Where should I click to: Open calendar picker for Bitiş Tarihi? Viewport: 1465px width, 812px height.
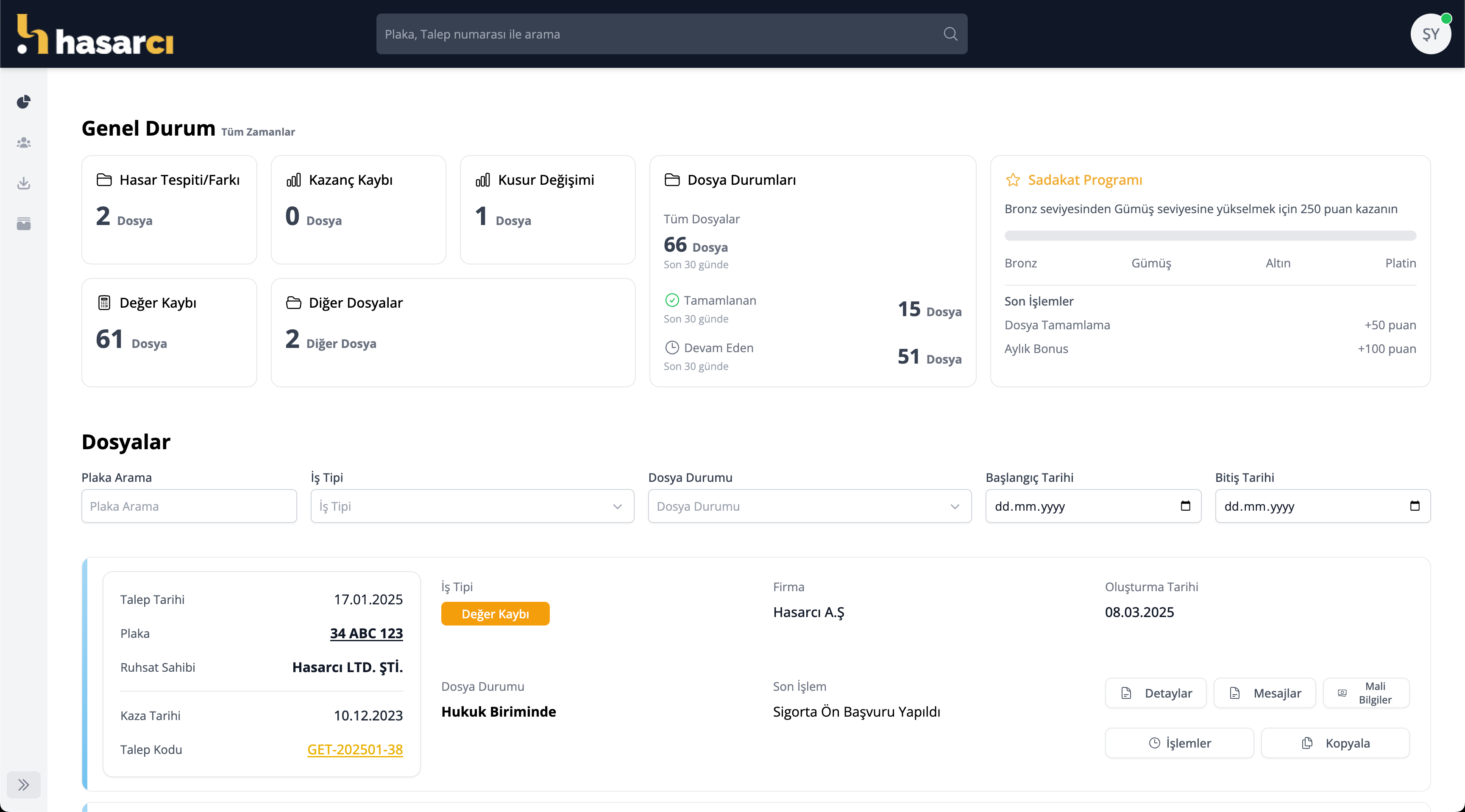coord(1415,506)
